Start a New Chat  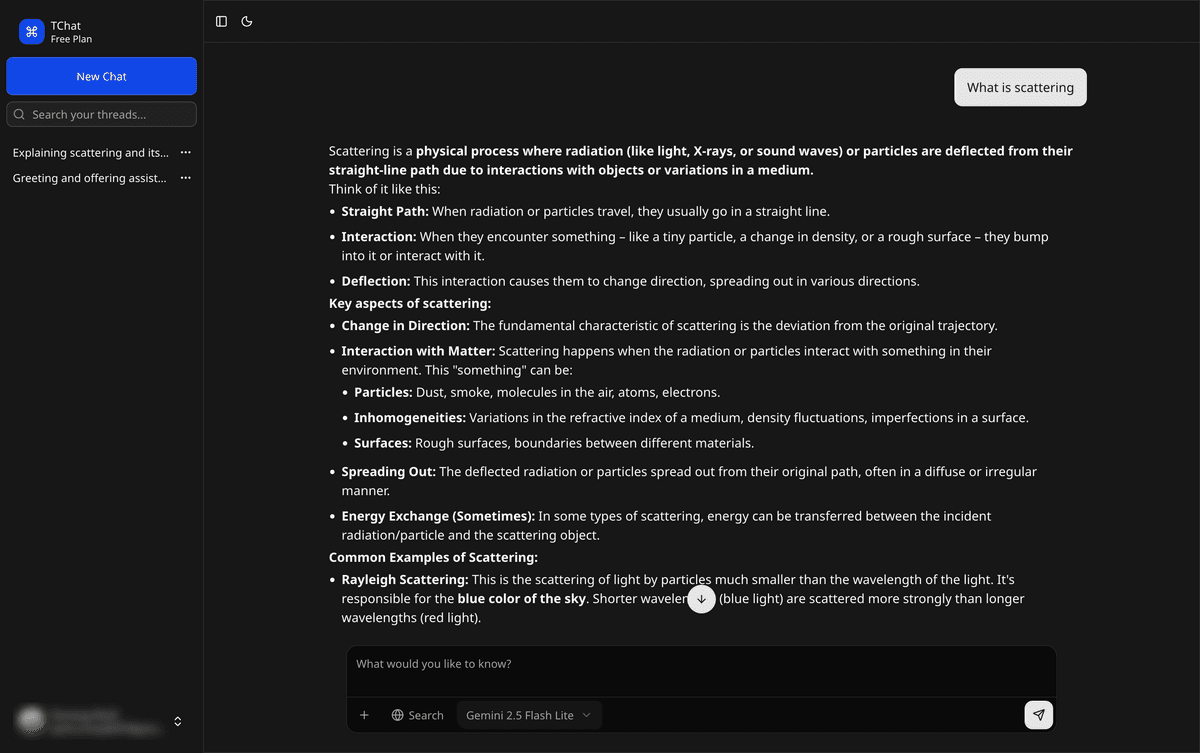[101, 76]
